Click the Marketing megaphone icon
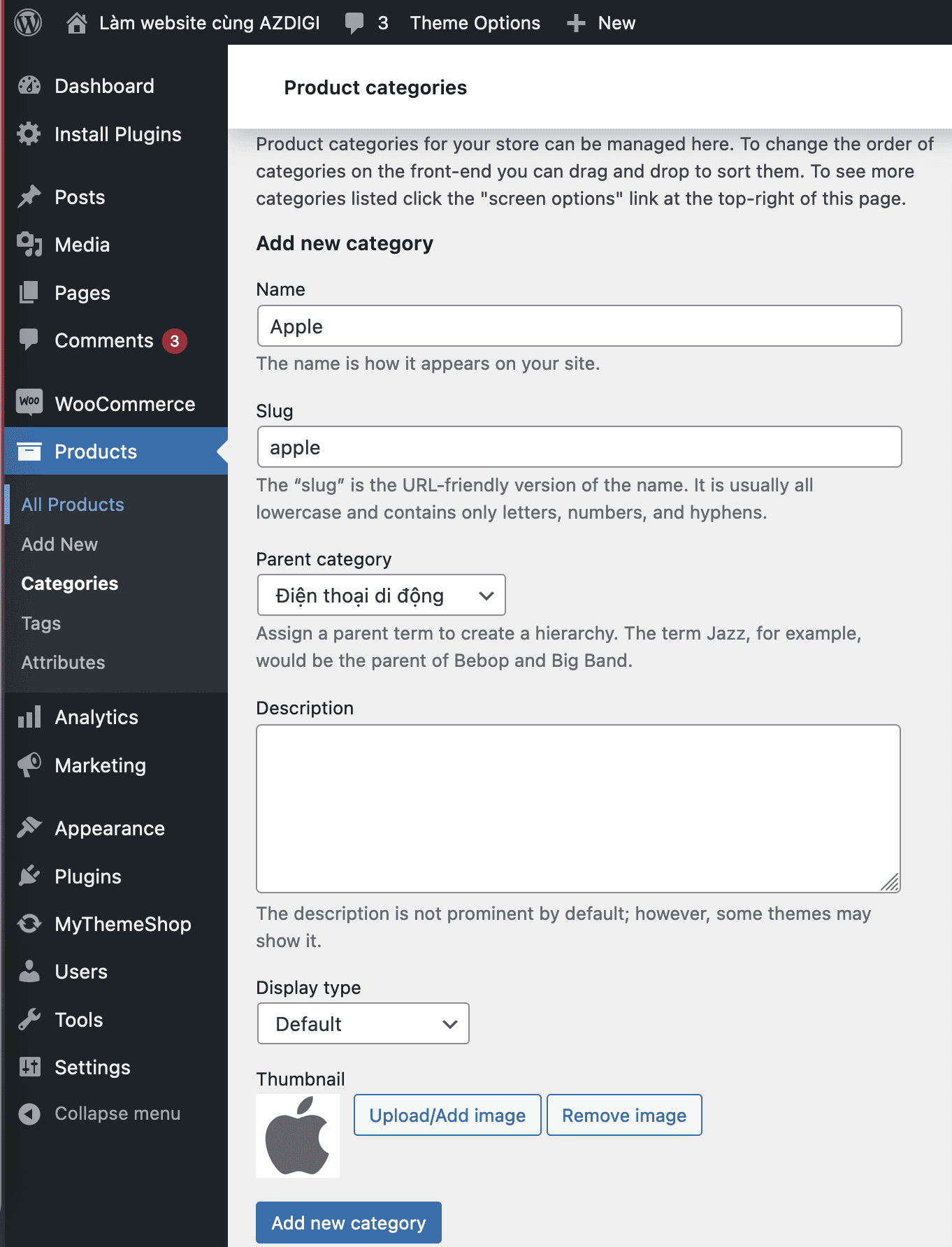952x1247 pixels. point(29,765)
